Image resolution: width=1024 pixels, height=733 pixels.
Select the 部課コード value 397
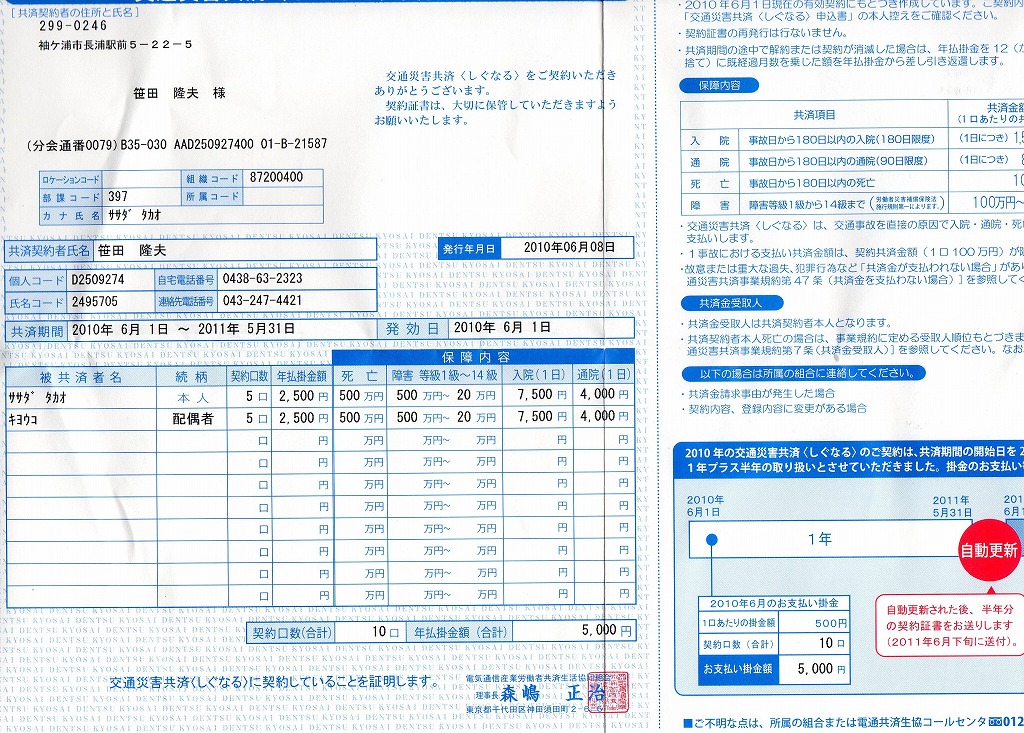118,196
